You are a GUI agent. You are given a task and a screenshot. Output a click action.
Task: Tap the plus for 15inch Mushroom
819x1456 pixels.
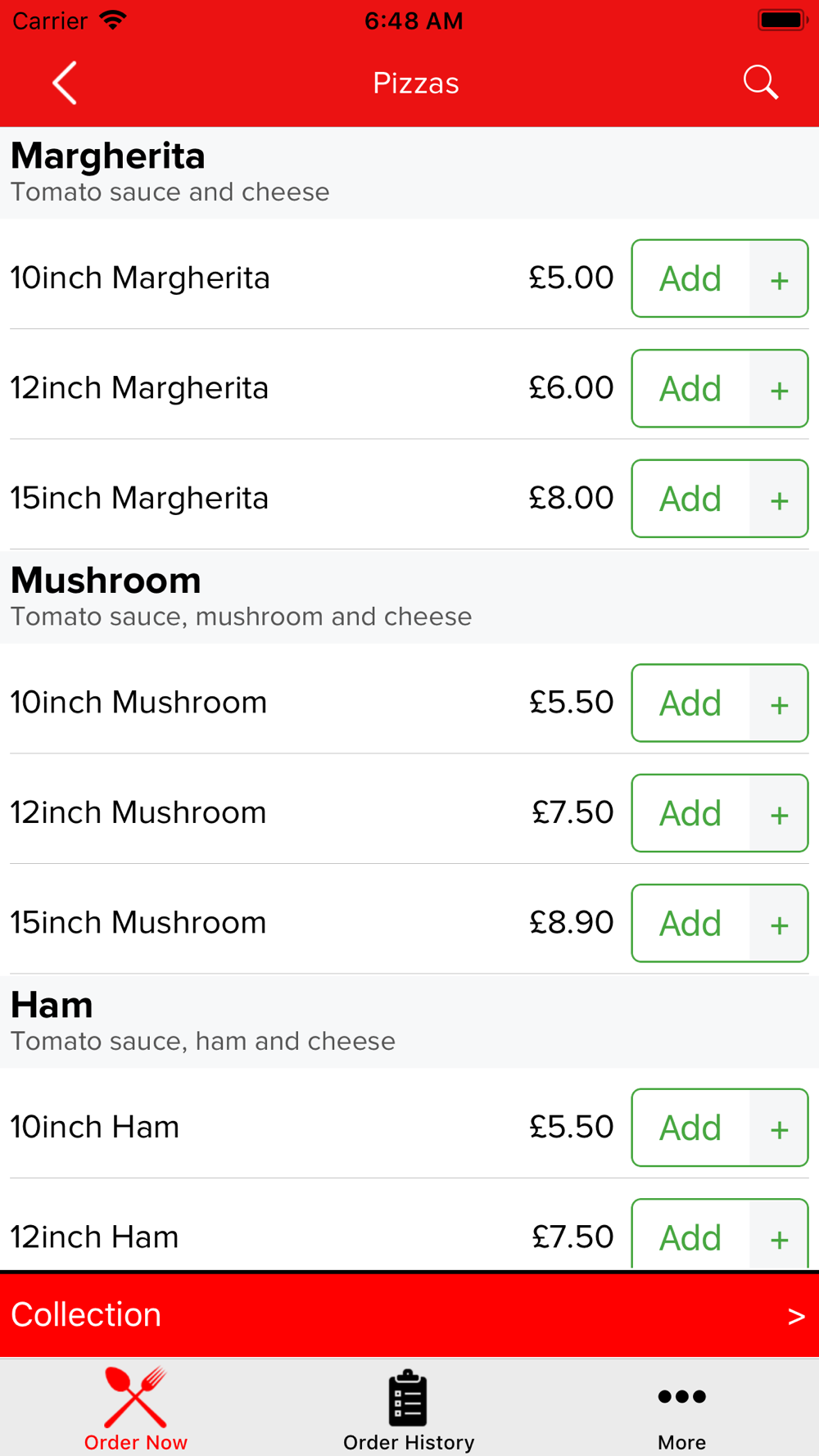point(779,924)
